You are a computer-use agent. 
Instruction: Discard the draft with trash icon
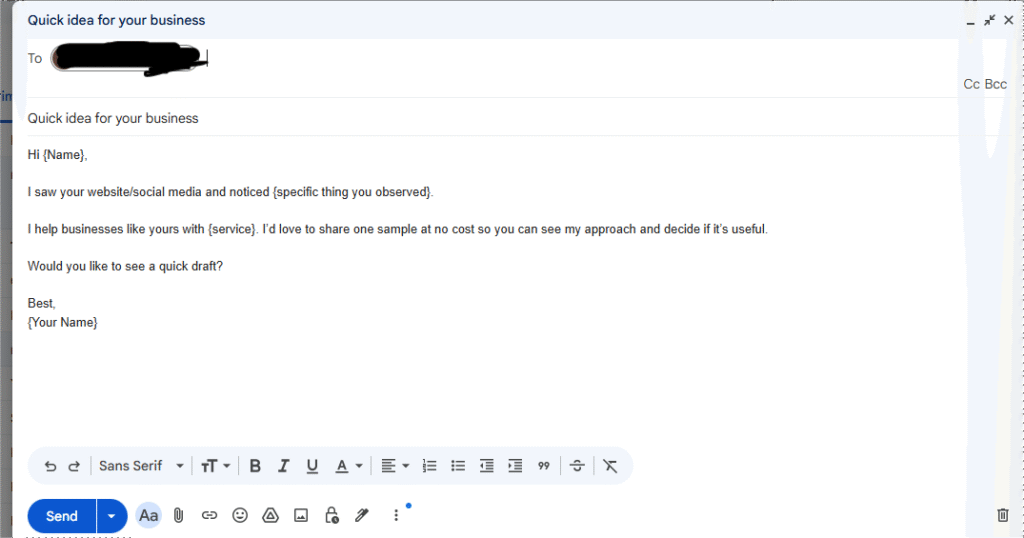click(1003, 516)
